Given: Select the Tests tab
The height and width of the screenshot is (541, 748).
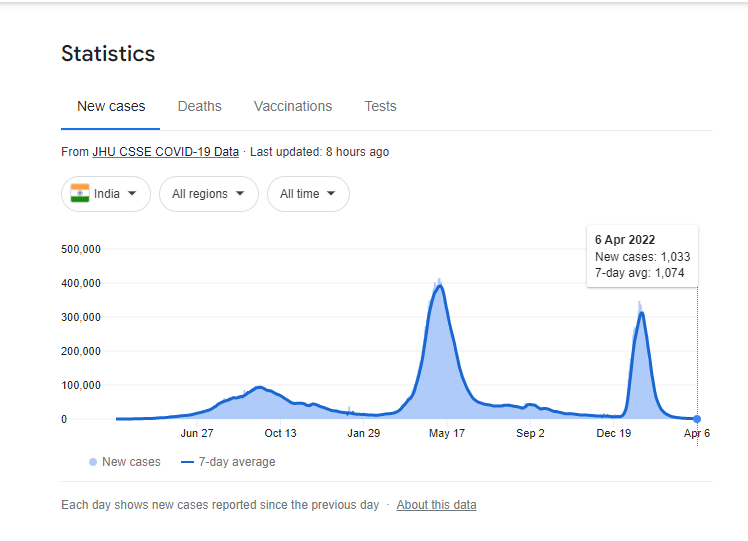Looking at the screenshot, I should [380, 106].
